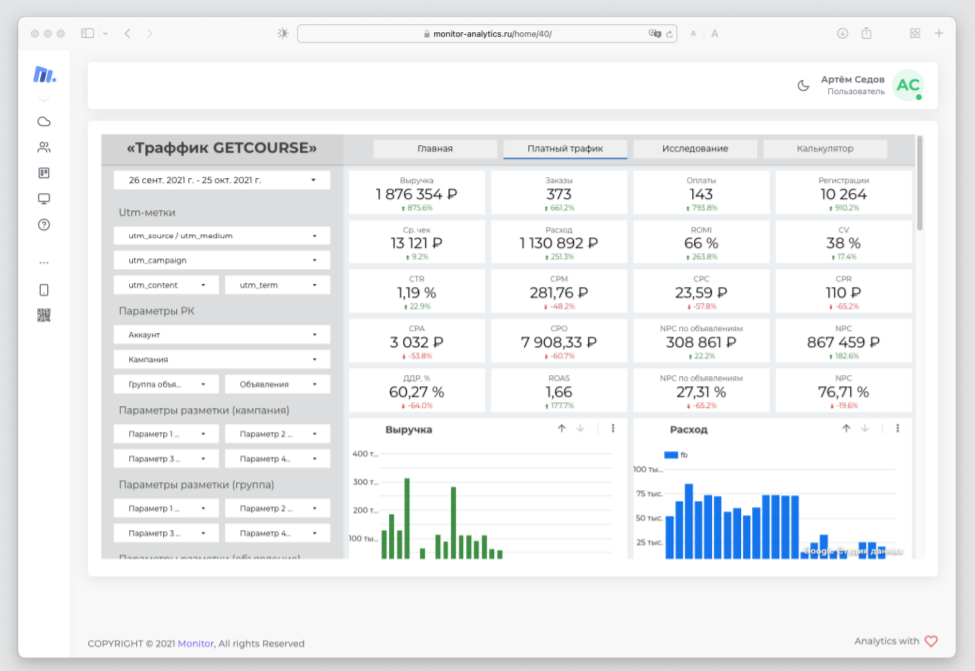Click the user name Артём Седов

(852, 80)
